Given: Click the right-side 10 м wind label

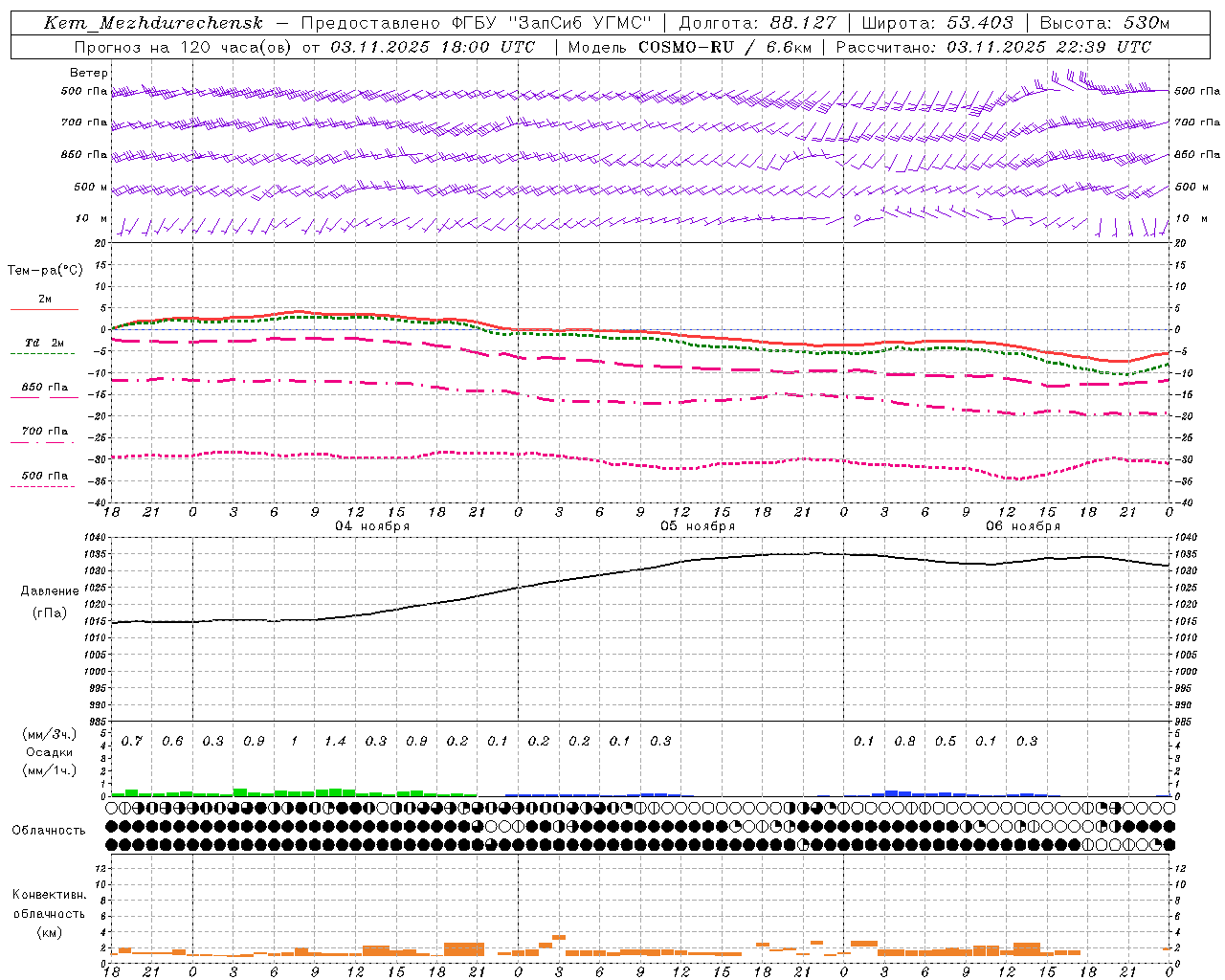Looking at the screenshot, I should click(1192, 218).
